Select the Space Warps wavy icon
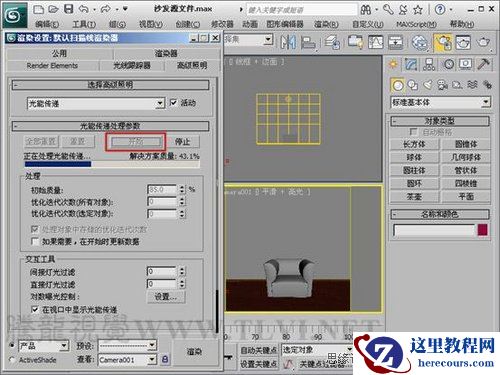The image size is (500, 375). pos(472,85)
